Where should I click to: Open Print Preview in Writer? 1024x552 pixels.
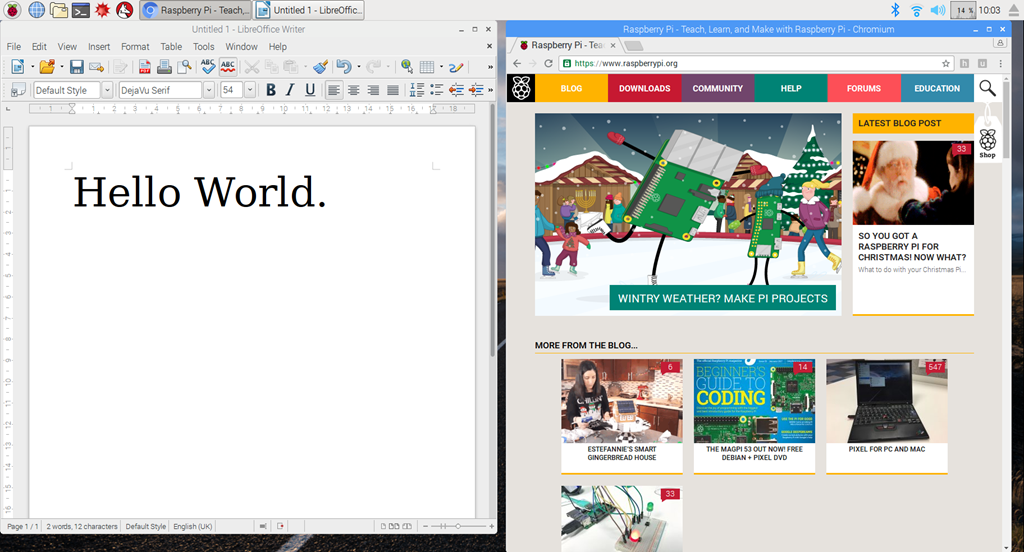[x=185, y=67]
